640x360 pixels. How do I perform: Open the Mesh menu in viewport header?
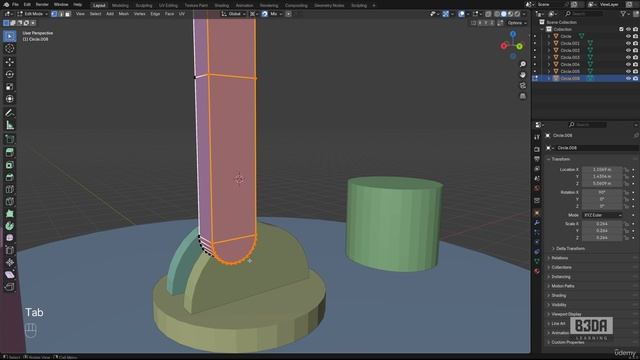(x=123, y=14)
